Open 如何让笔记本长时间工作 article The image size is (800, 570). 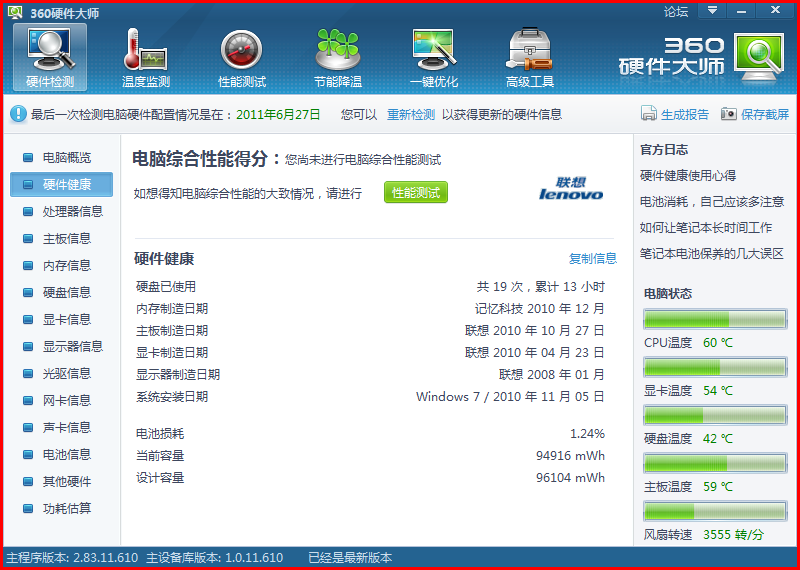[x=706, y=228]
